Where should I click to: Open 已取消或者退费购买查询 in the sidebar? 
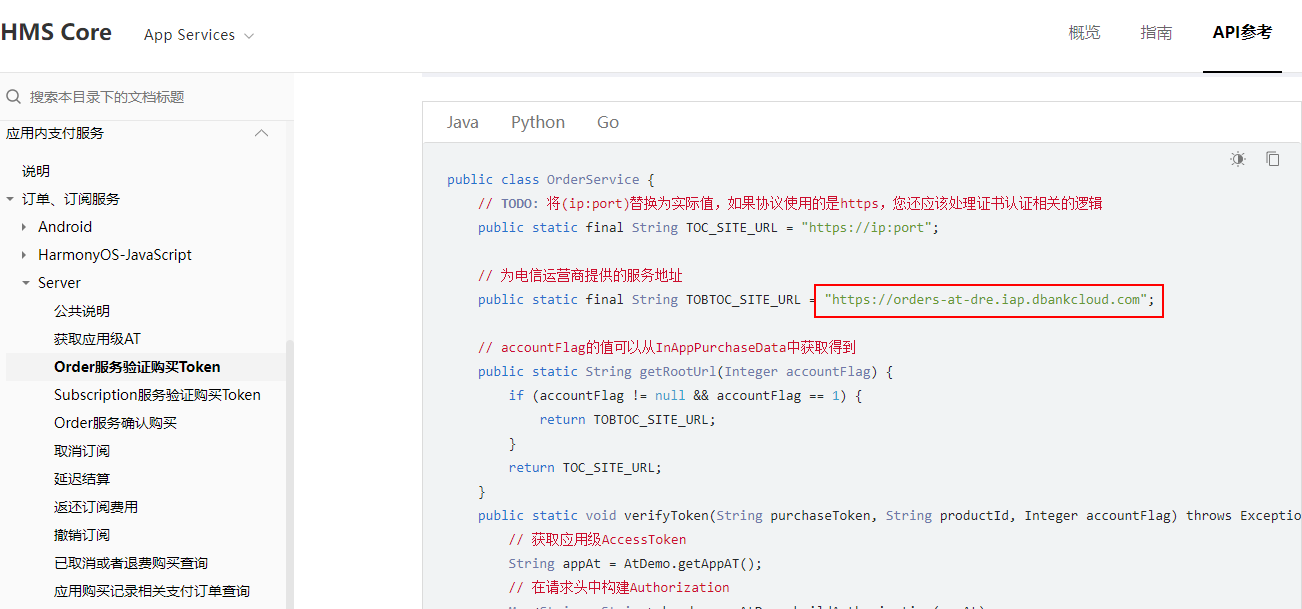tap(131, 563)
